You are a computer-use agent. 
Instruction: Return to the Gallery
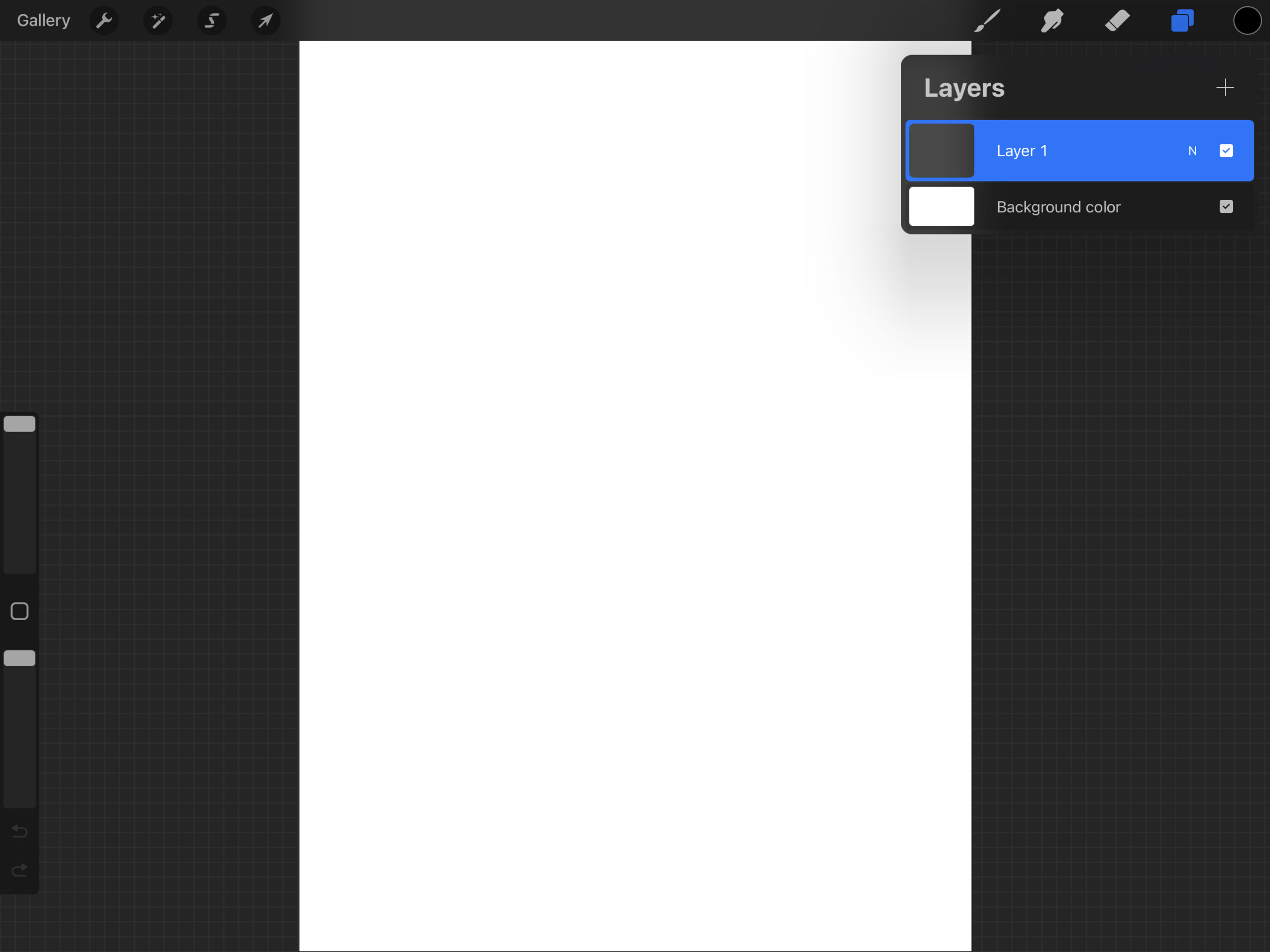[44, 21]
